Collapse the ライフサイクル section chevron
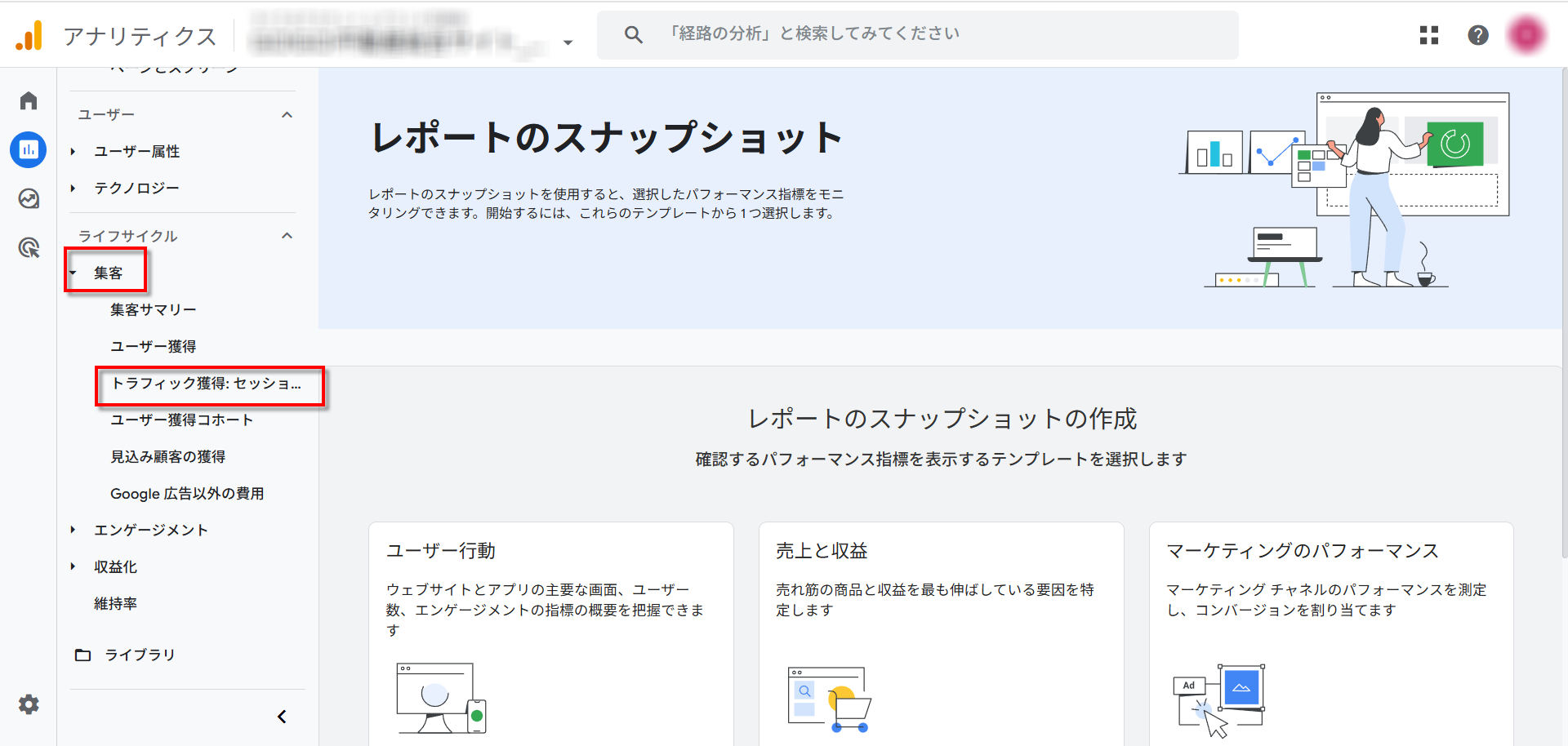This screenshot has height=746, width=1568. pyautogui.click(x=287, y=236)
